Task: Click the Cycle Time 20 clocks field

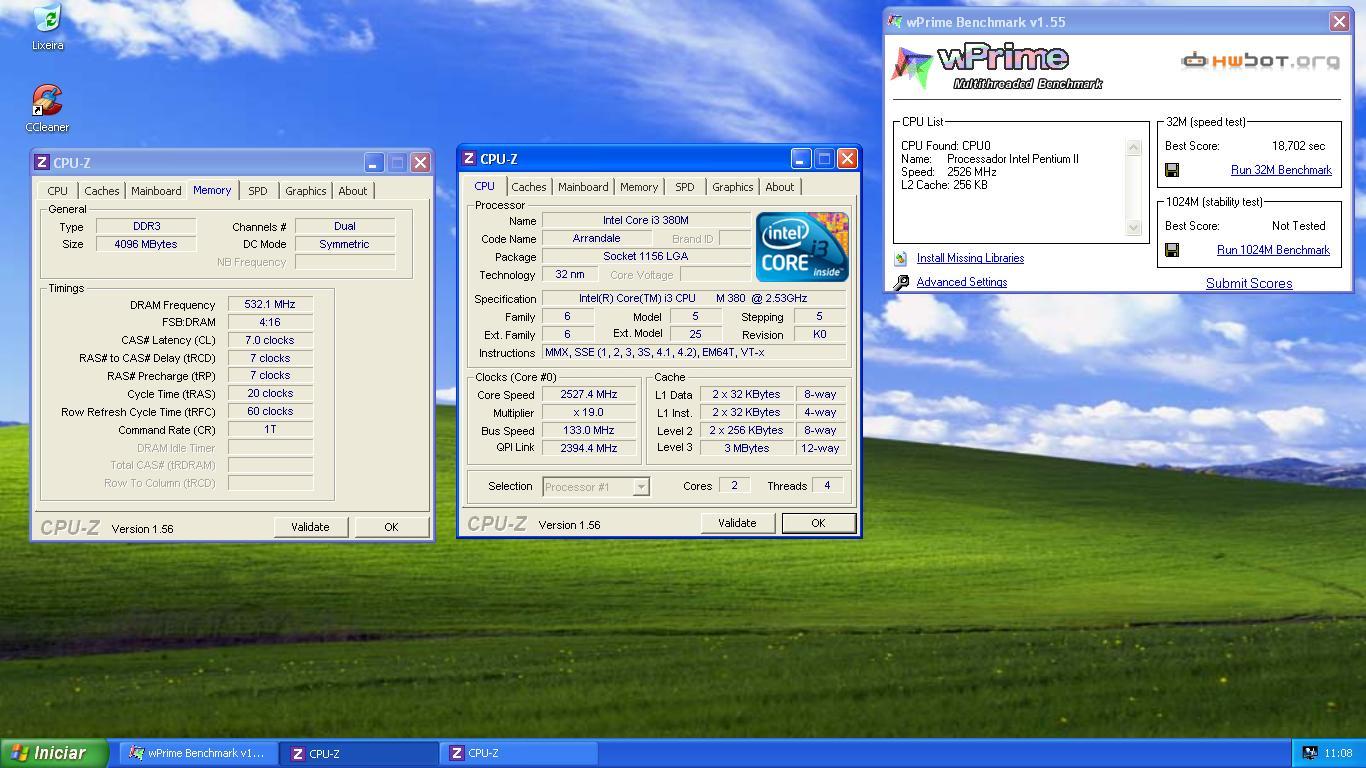Action: pos(270,394)
